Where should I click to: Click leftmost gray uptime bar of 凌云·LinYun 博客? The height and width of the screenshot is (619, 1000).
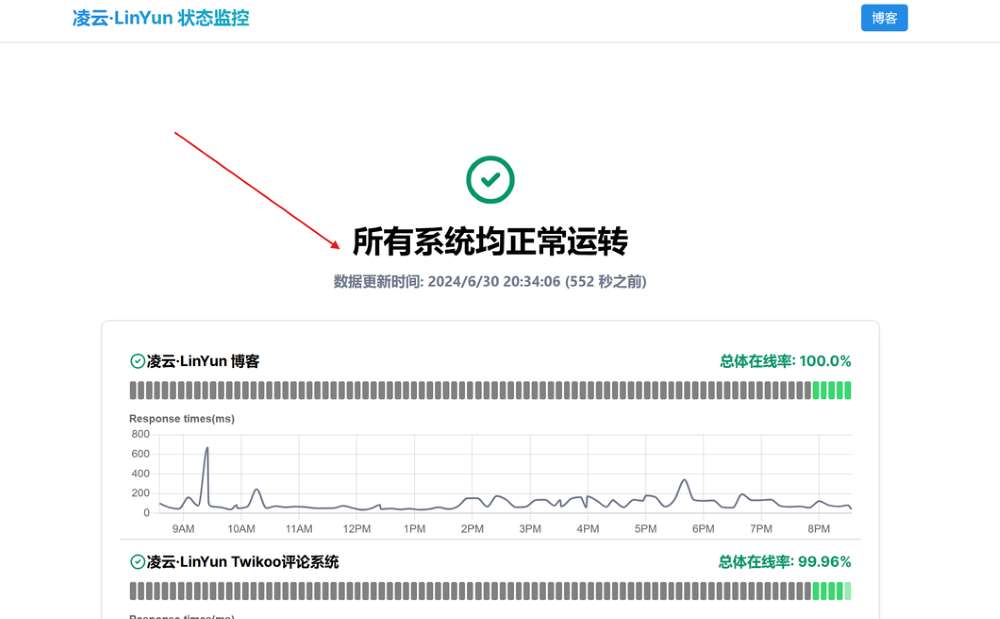click(x=133, y=390)
